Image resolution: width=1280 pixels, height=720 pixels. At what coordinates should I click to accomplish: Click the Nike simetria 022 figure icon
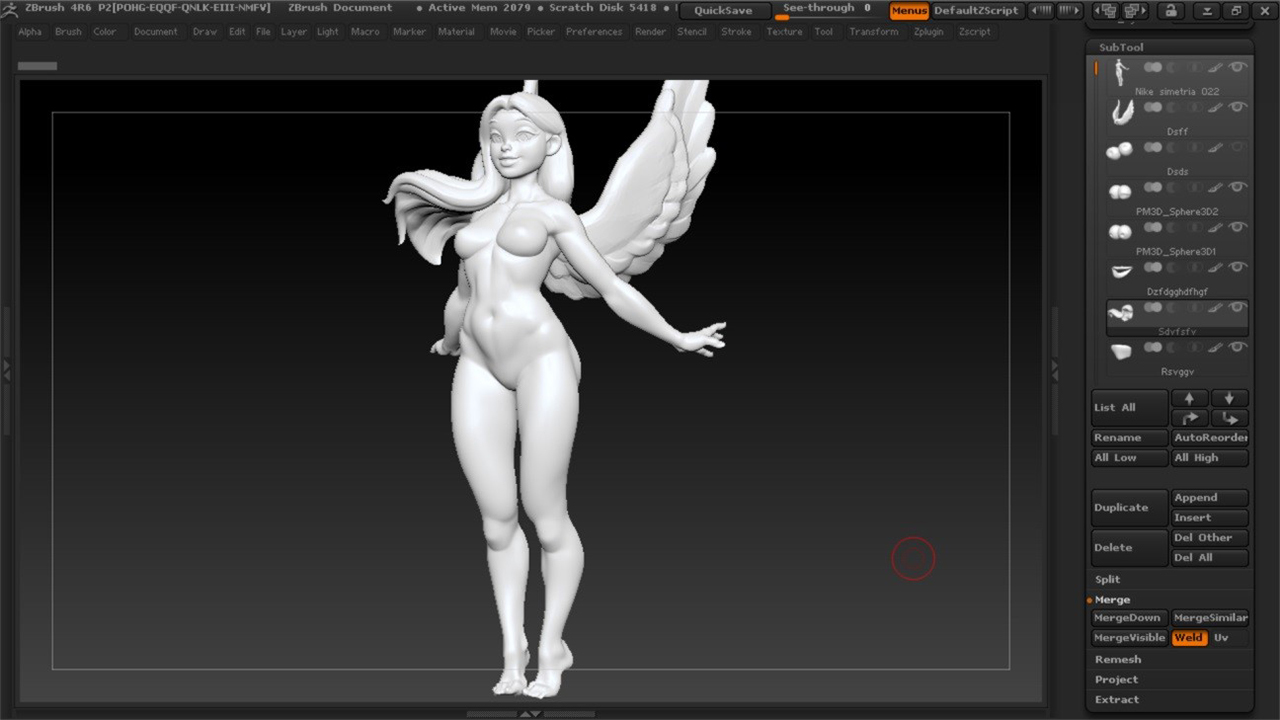pyautogui.click(x=1120, y=70)
